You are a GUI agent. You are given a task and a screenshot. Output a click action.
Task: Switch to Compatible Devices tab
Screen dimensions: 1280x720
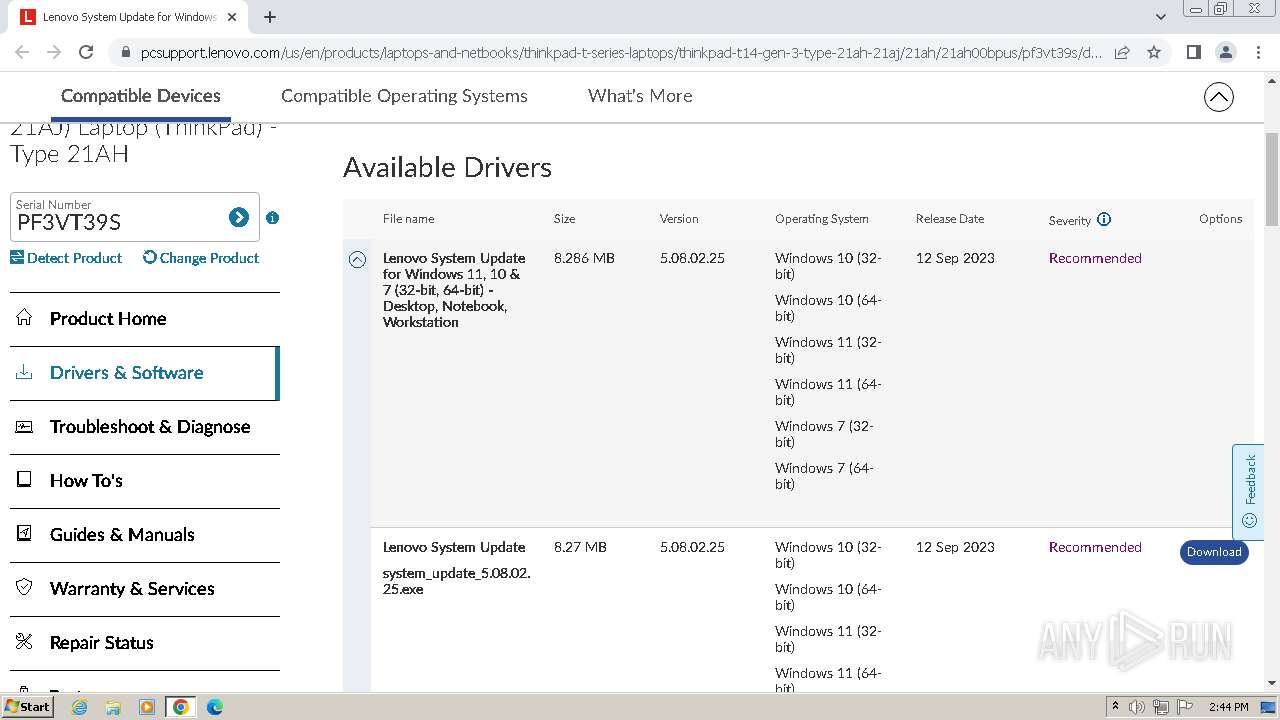click(141, 96)
